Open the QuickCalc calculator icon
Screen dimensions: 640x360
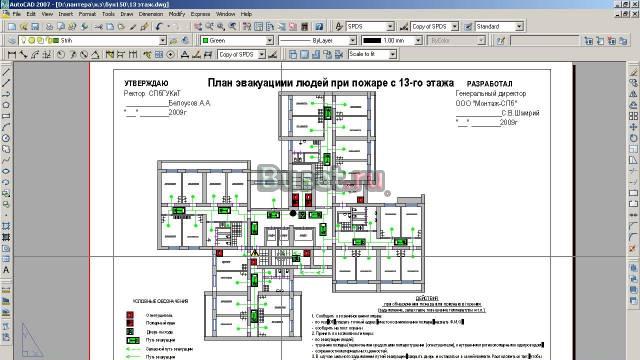pos(304,27)
